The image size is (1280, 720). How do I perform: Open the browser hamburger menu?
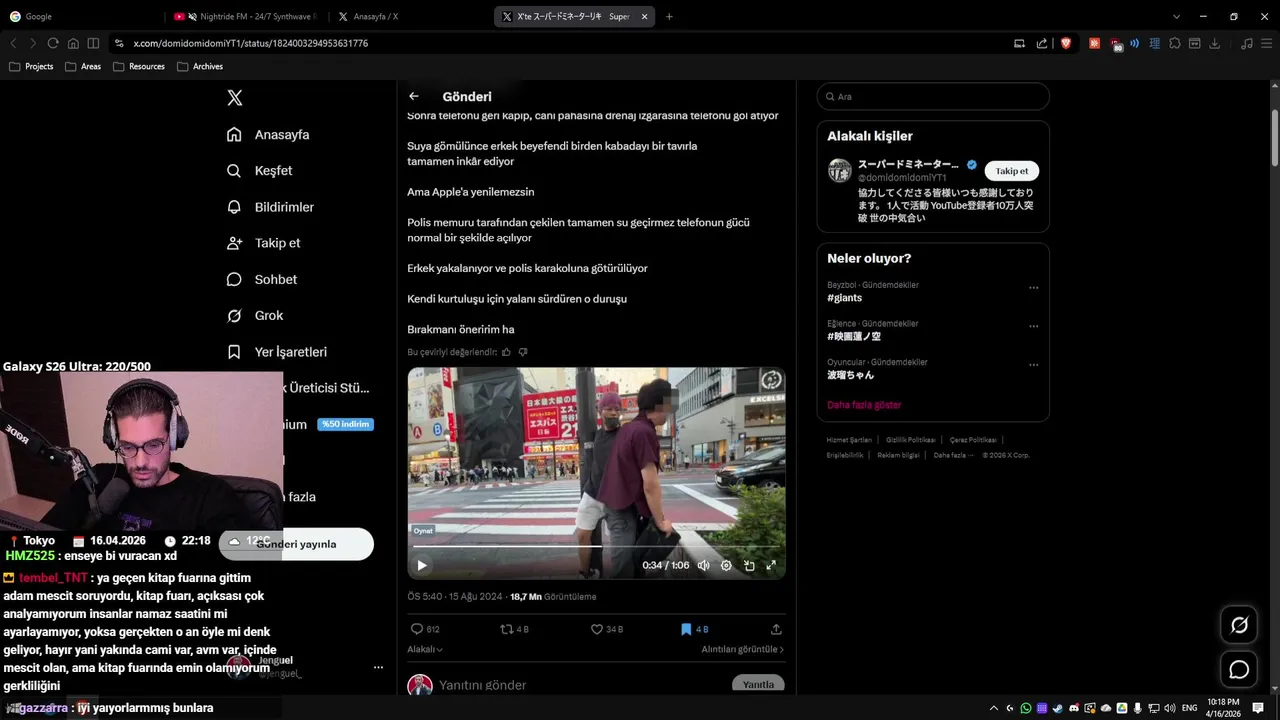pos(1265,43)
